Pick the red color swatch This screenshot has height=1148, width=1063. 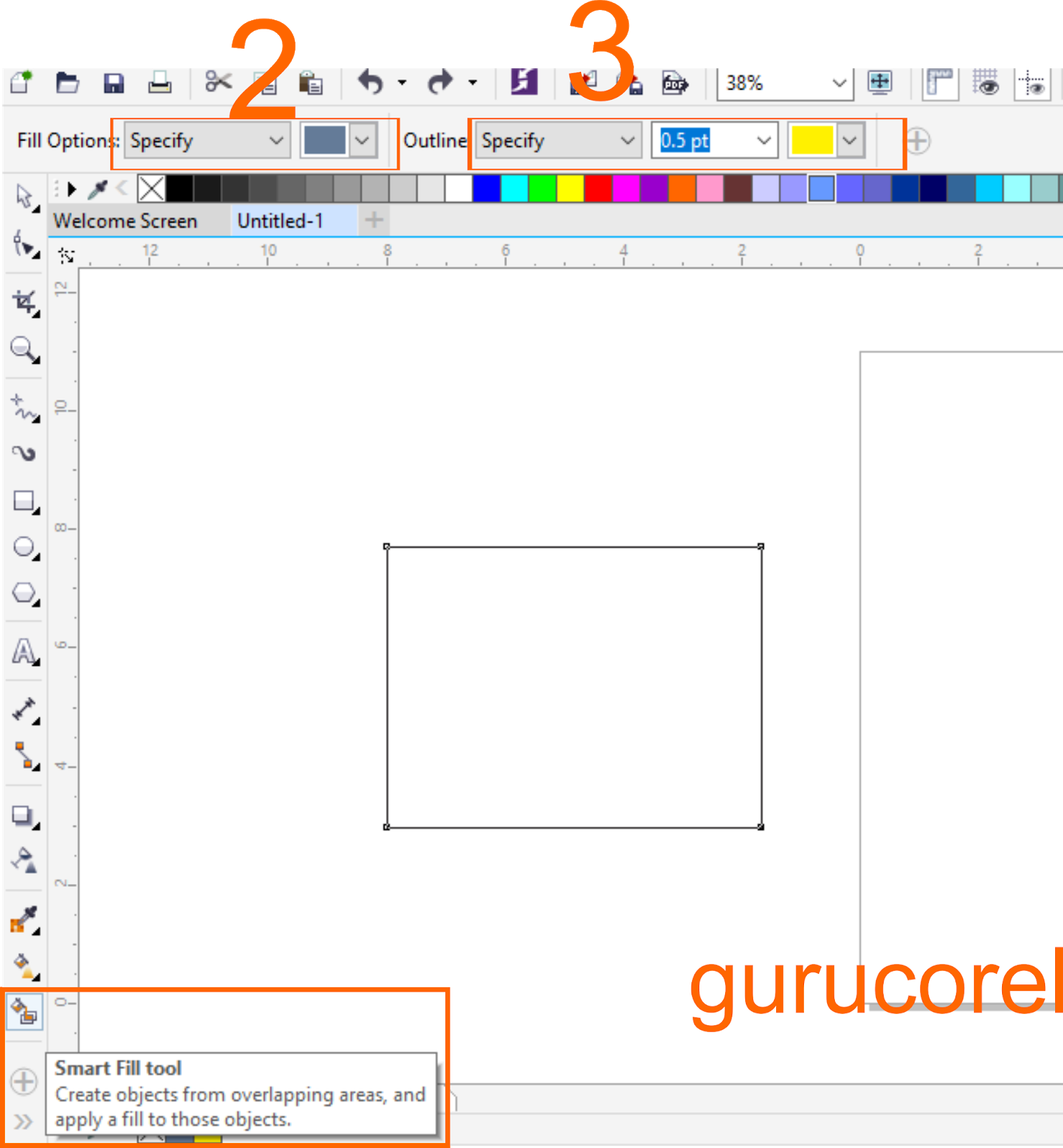pyautogui.click(x=598, y=189)
